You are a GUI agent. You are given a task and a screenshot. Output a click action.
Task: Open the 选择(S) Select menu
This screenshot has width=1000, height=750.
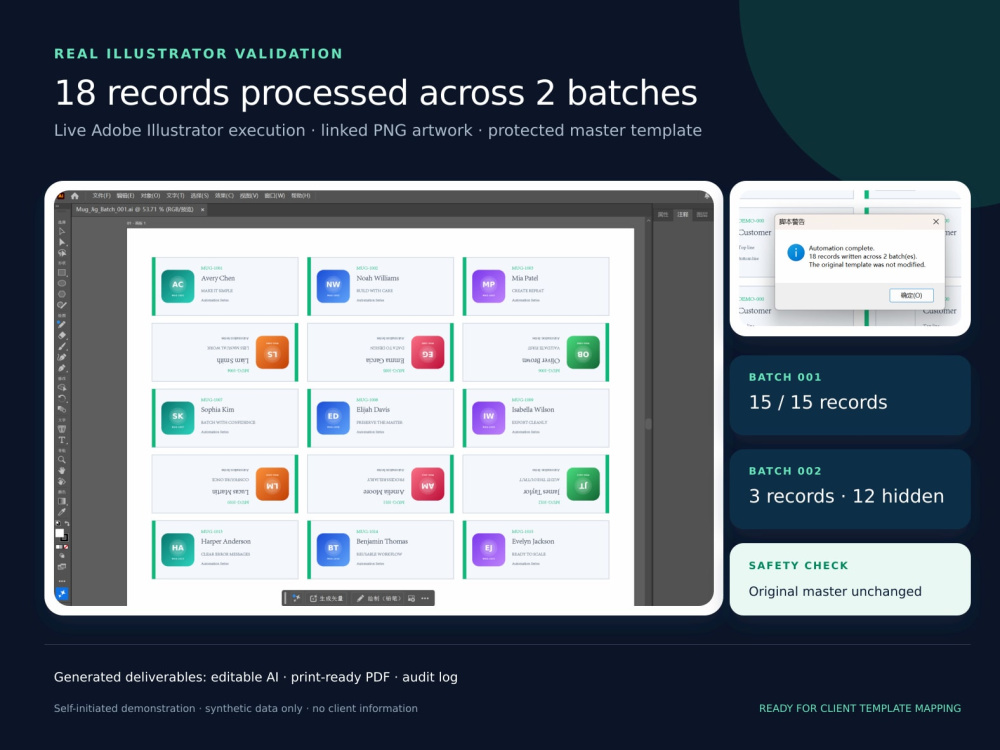click(x=200, y=196)
